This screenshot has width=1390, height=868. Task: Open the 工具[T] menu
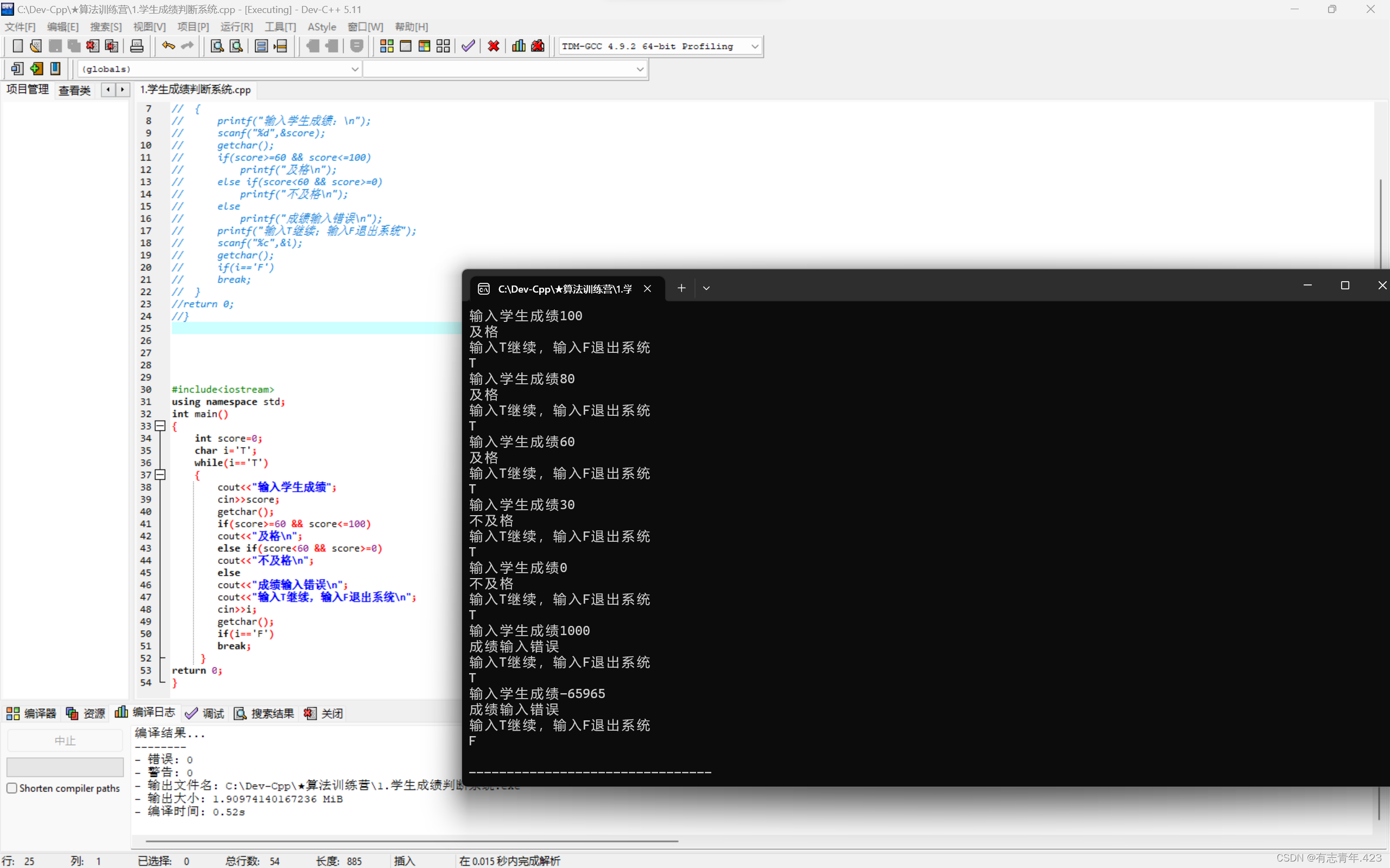point(281,27)
